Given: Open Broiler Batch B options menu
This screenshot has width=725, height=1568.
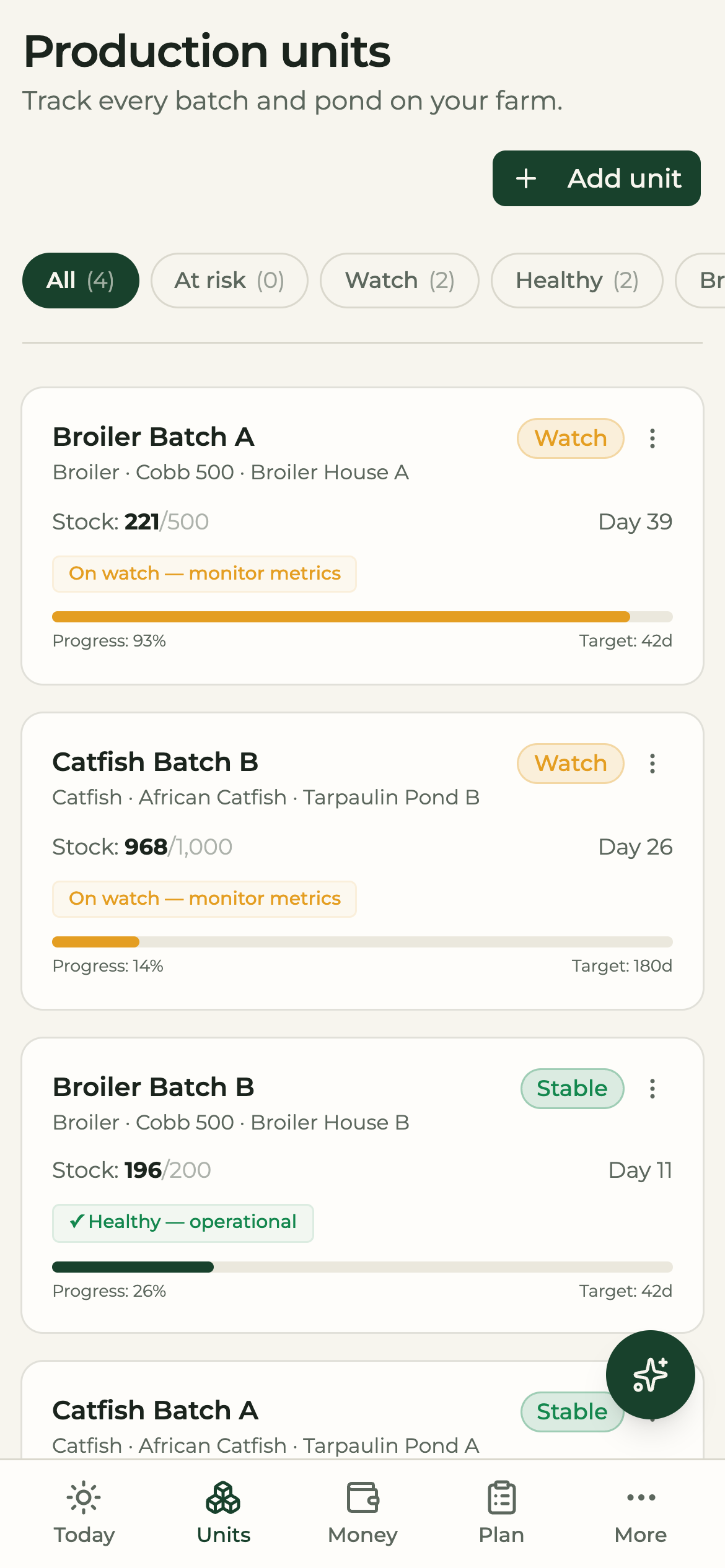Looking at the screenshot, I should click(x=652, y=1089).
